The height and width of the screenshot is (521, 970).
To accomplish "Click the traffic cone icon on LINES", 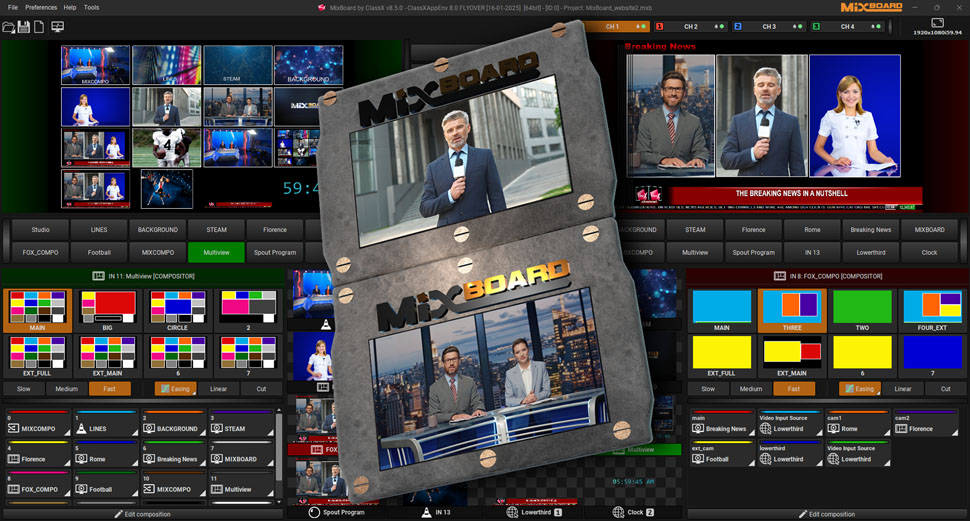I will (x=82, y=428).
